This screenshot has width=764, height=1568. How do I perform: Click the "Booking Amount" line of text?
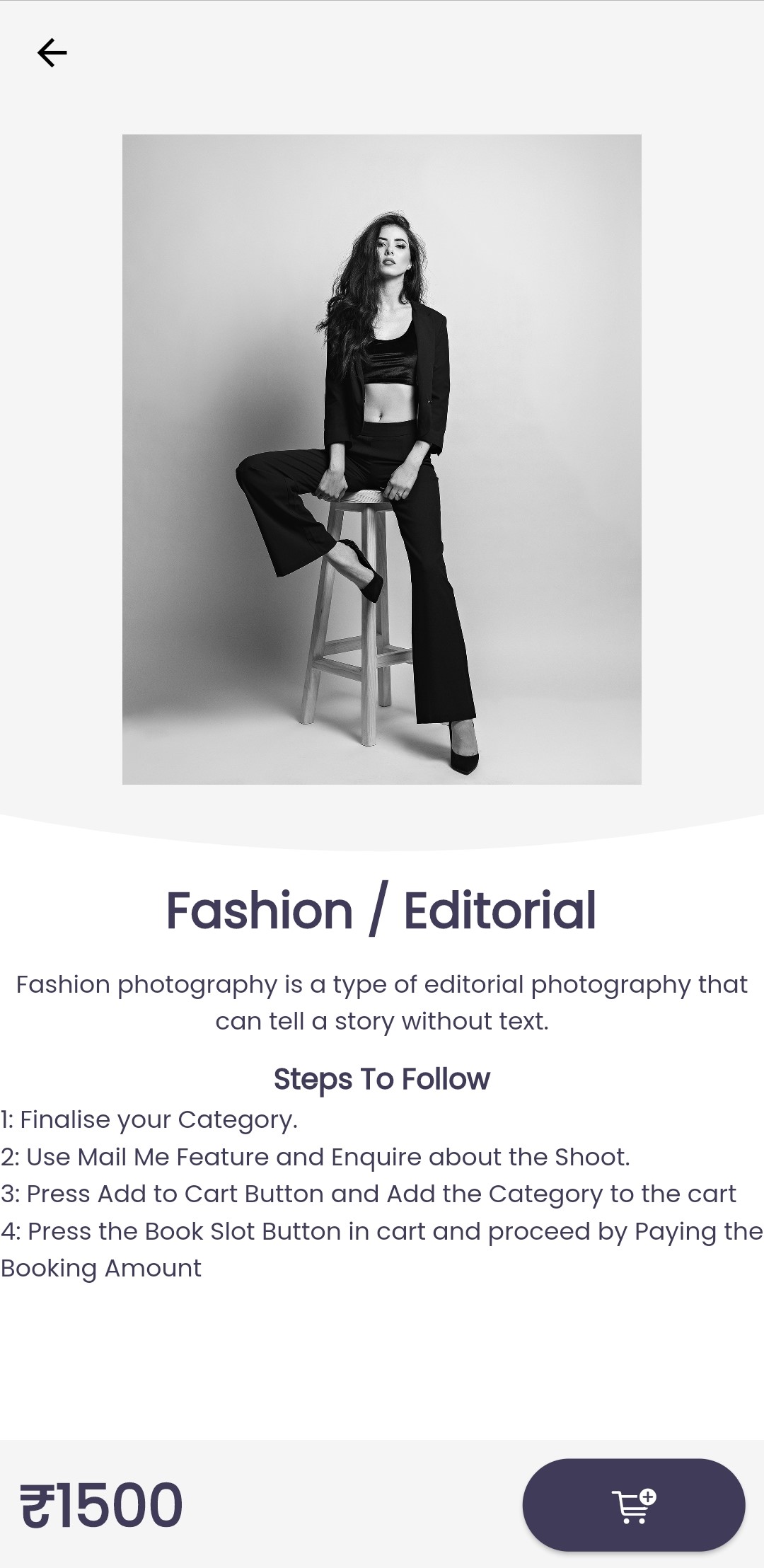click(101, 1269)
